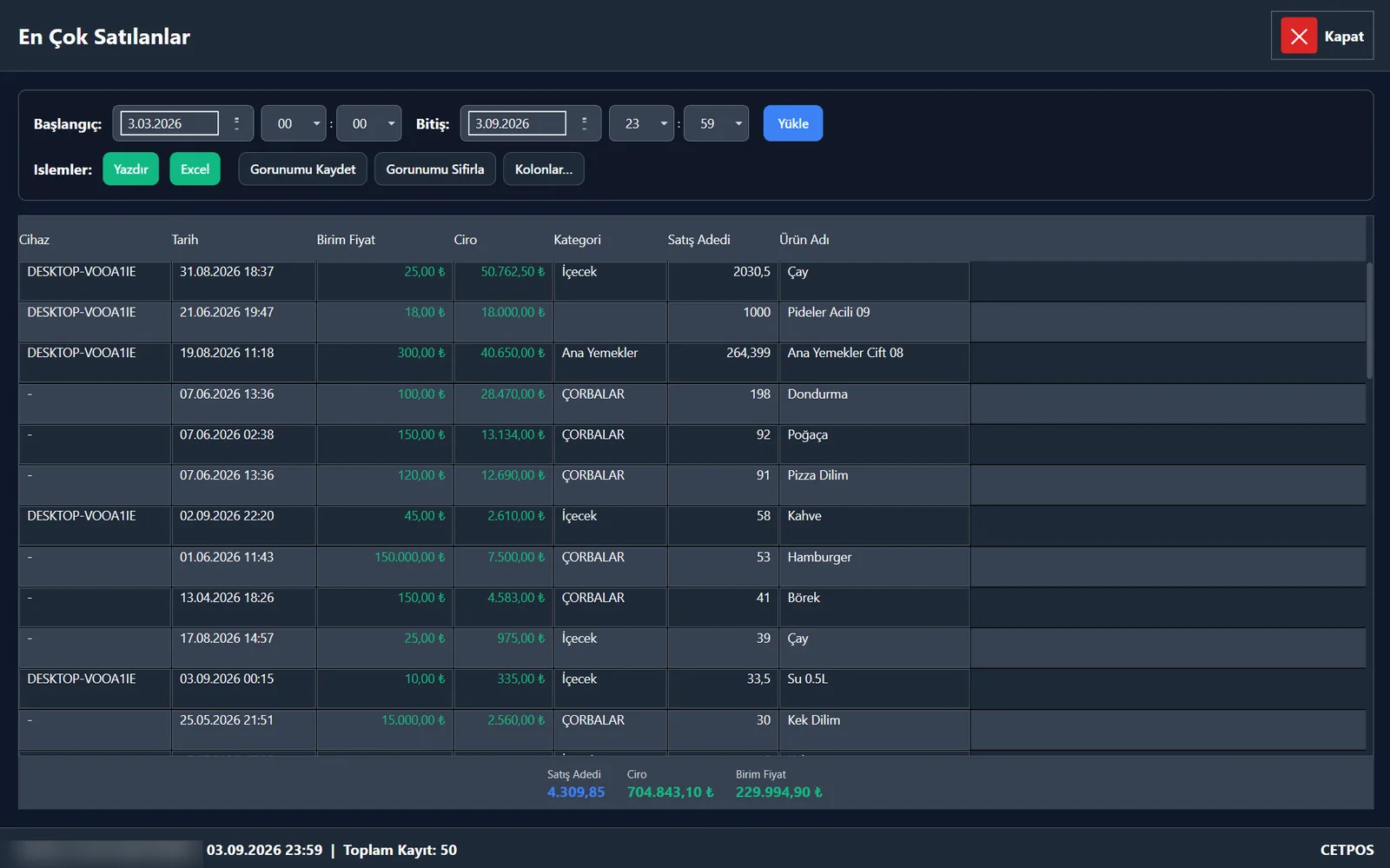Expand the start minute 00 dropdown
The height and width of the screenshot is (868, 1390).
click(391, 123)
